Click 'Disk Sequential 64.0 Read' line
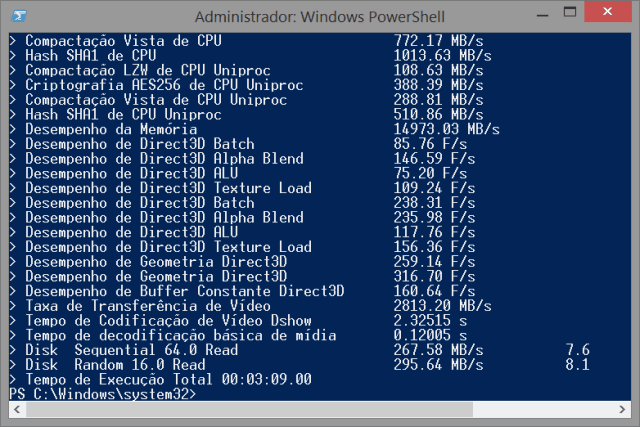The width and height of the screenshot is (640, 427). pos(131,350)
